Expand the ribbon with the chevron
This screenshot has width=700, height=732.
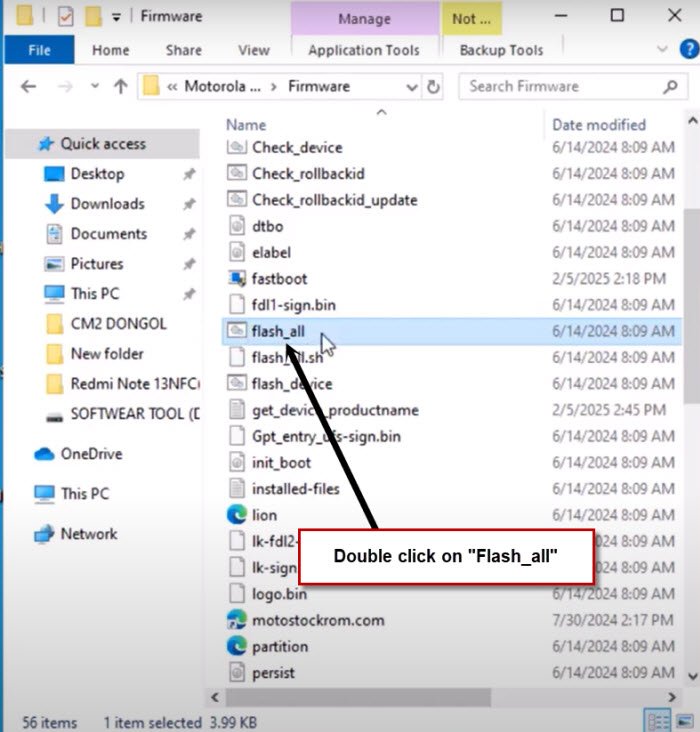662,49
